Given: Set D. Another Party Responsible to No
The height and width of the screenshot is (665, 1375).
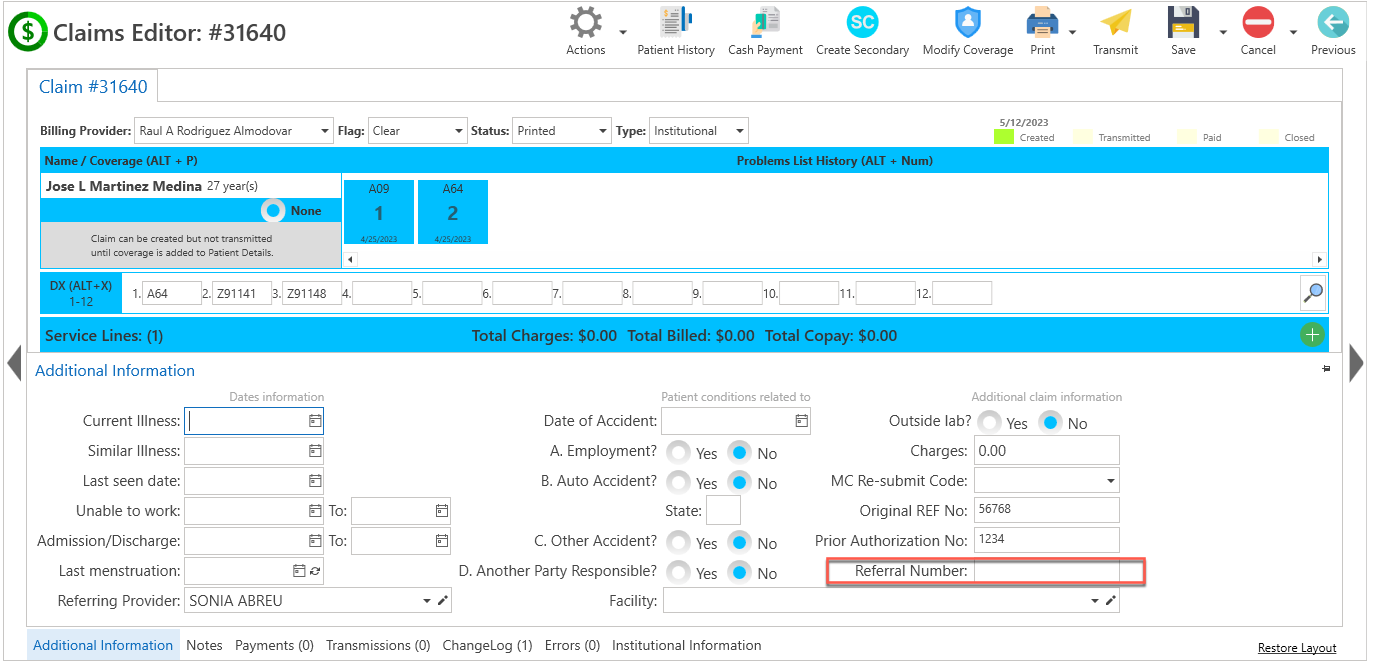Looking at the screenshot, I should tap(739, 573).
